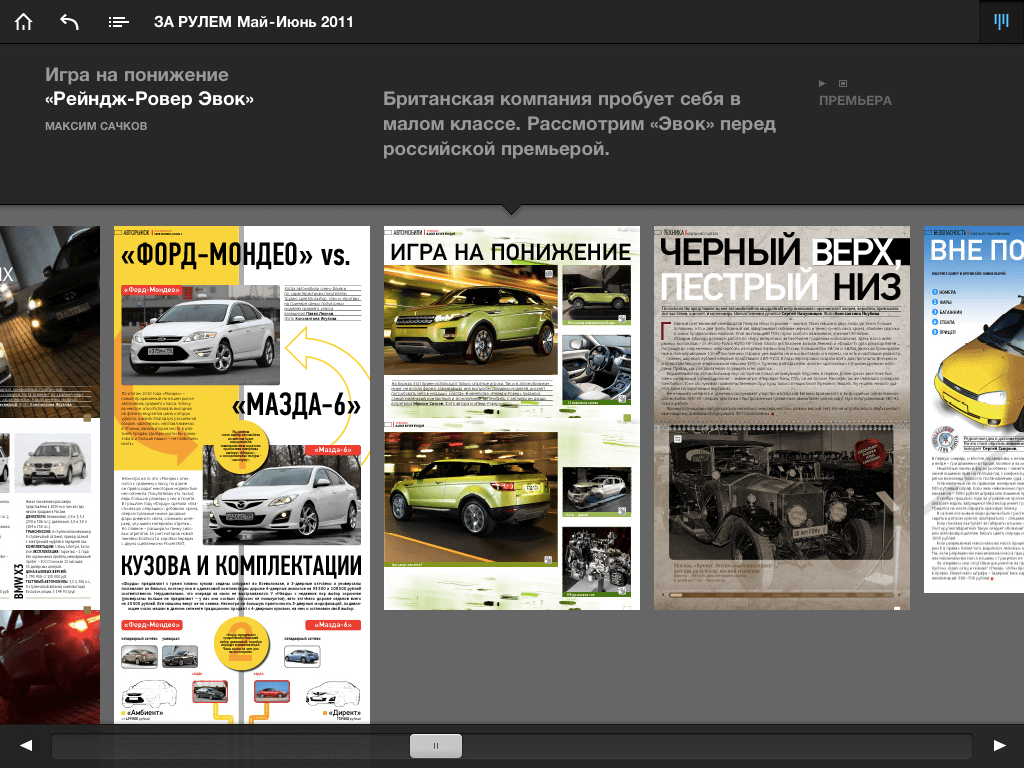
Task: Tap the small play icon above ПРЕМЬЕРА
Action: (823, 84)
